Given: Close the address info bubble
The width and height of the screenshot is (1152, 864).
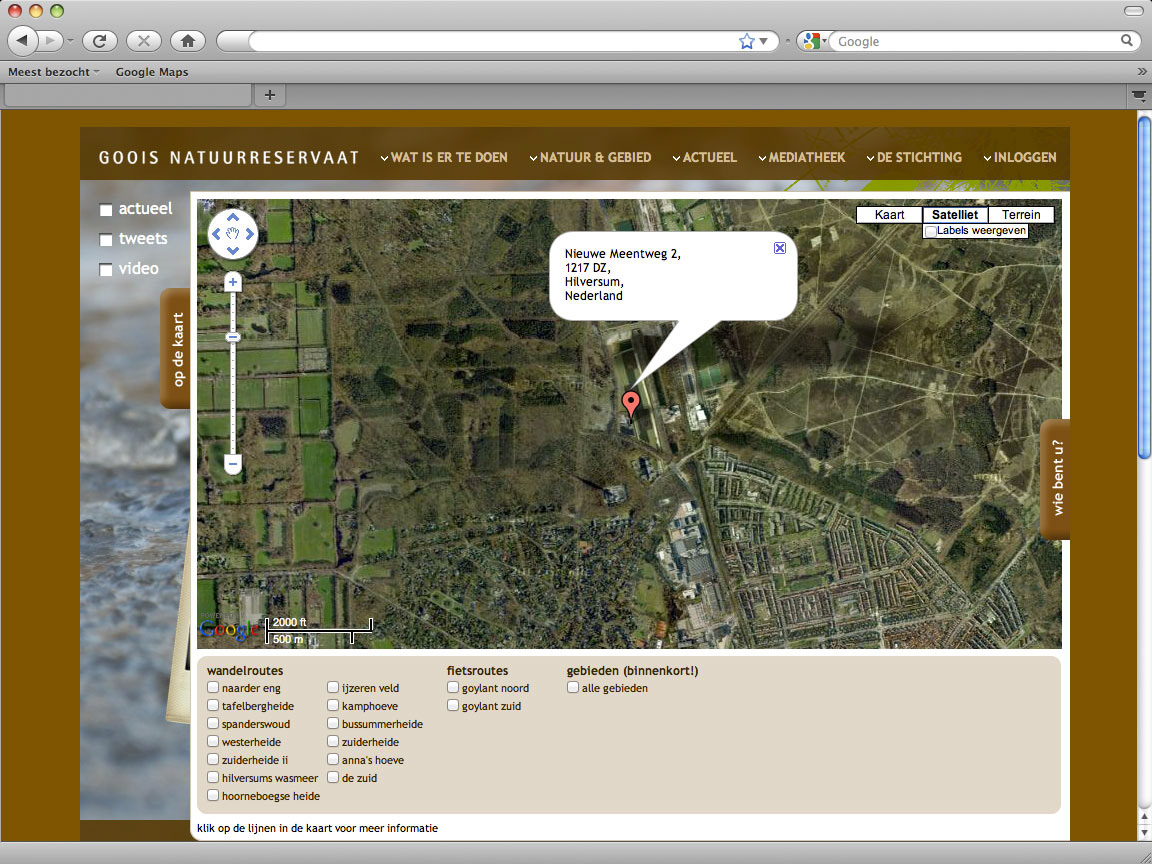Looking at the screenshot, I should point(780,248).
